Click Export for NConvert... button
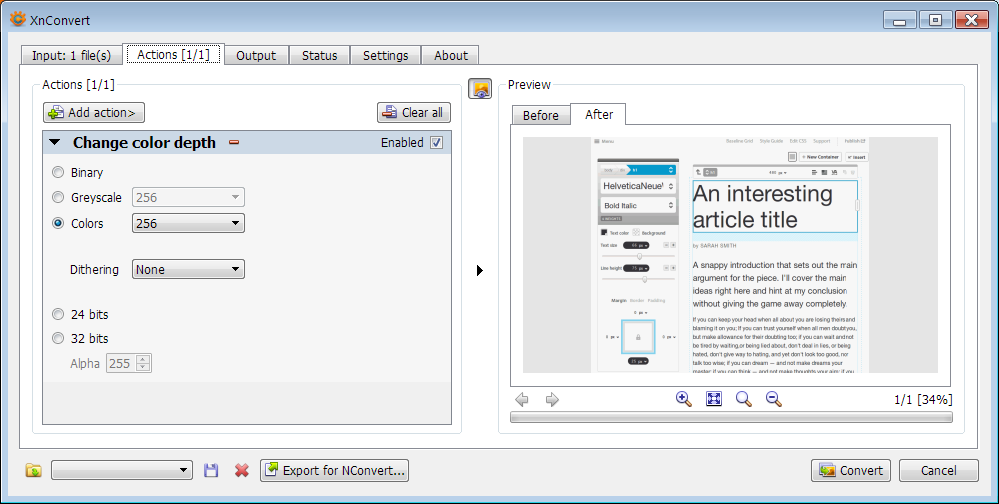Image resolution: width=999 pixels, height=504 pixels. [334, 470]
